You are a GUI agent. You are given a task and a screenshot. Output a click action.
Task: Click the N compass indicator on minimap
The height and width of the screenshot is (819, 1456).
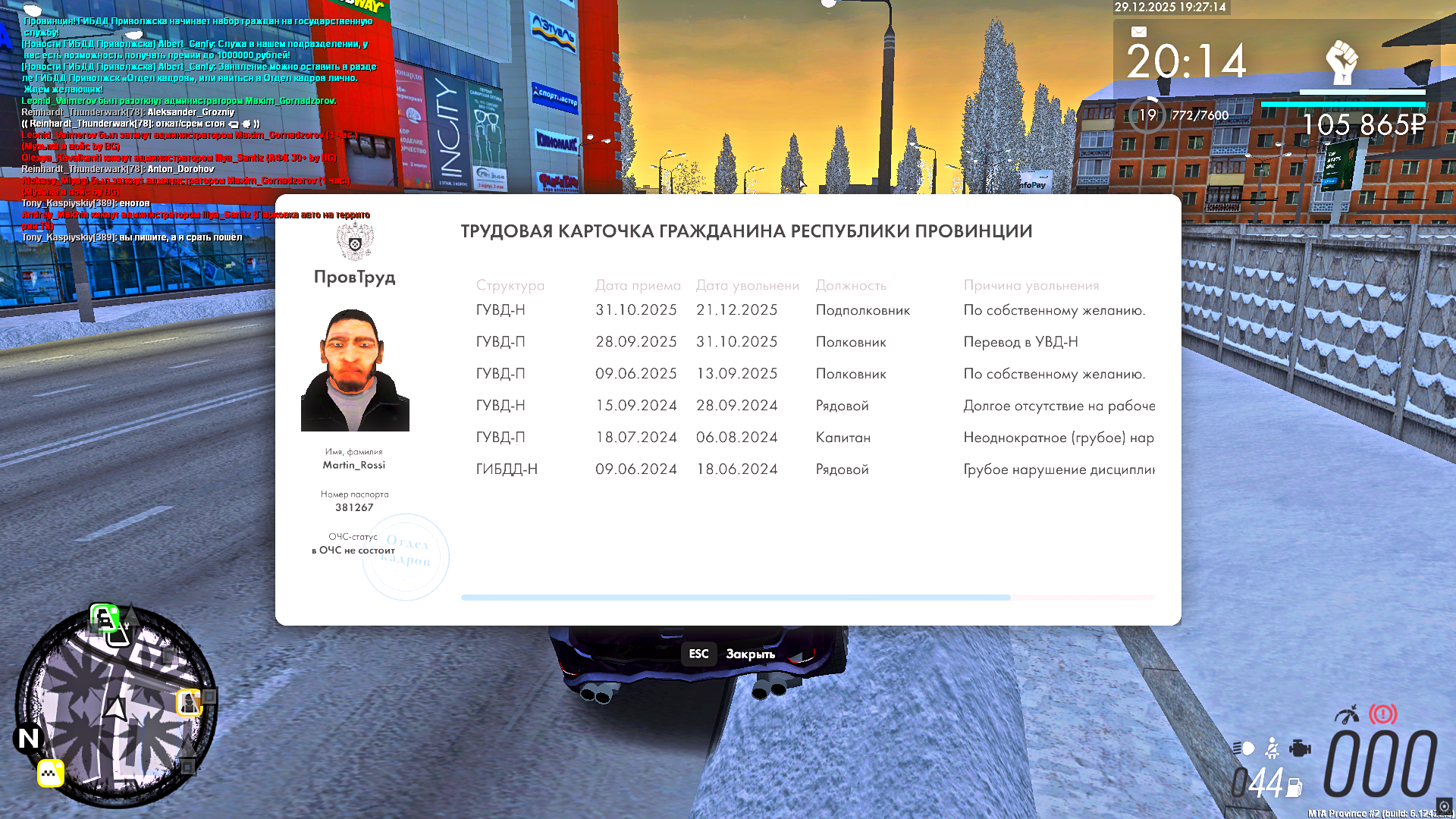(x=29, y=738)
